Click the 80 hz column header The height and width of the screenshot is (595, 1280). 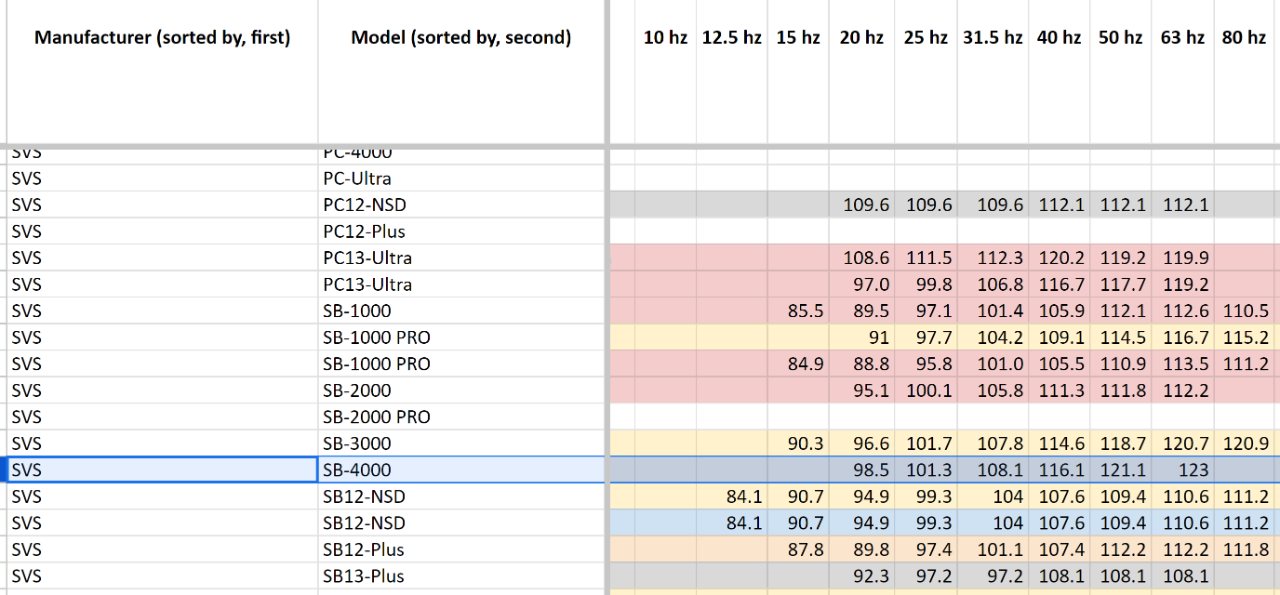coord(1245,73)
